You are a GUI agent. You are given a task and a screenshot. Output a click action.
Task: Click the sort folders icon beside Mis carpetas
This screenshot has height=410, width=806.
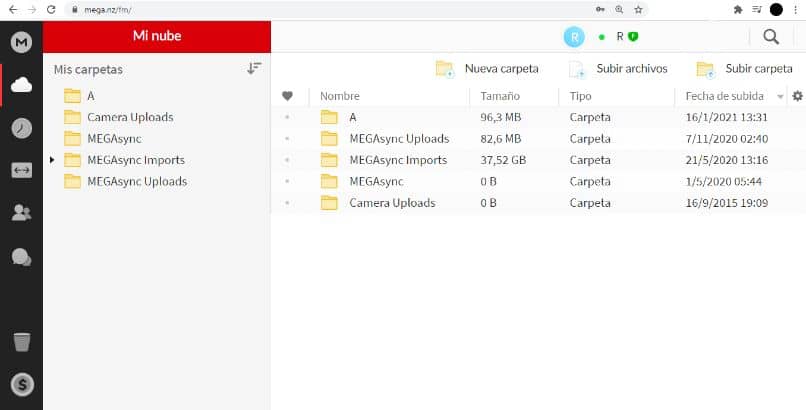coord(254,68)
